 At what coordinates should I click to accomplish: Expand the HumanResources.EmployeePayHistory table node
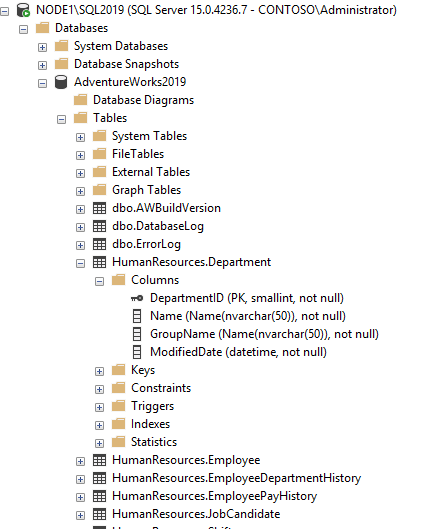coord(80,498)
